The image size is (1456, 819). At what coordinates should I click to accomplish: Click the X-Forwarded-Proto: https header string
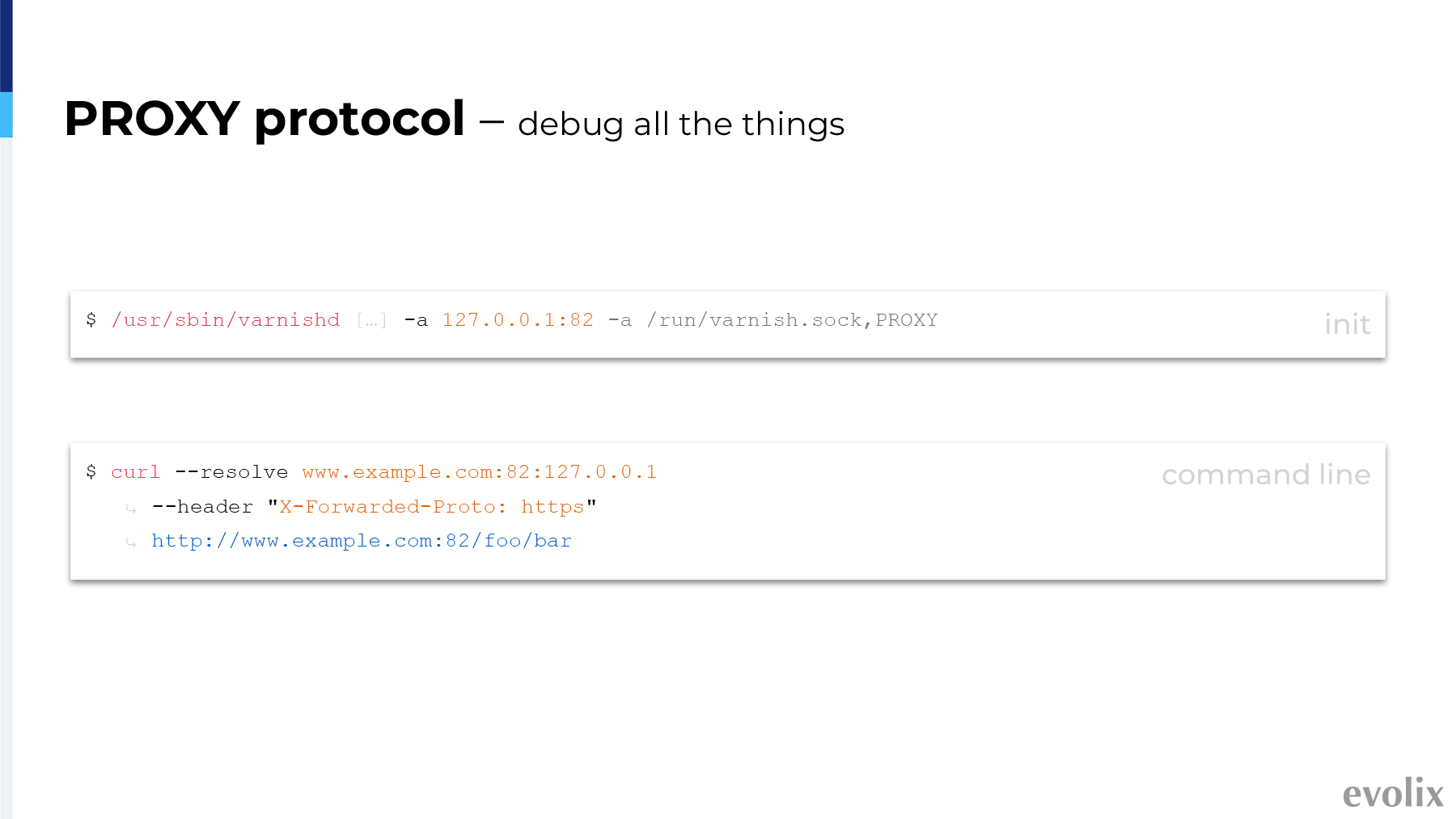(432, 507)
